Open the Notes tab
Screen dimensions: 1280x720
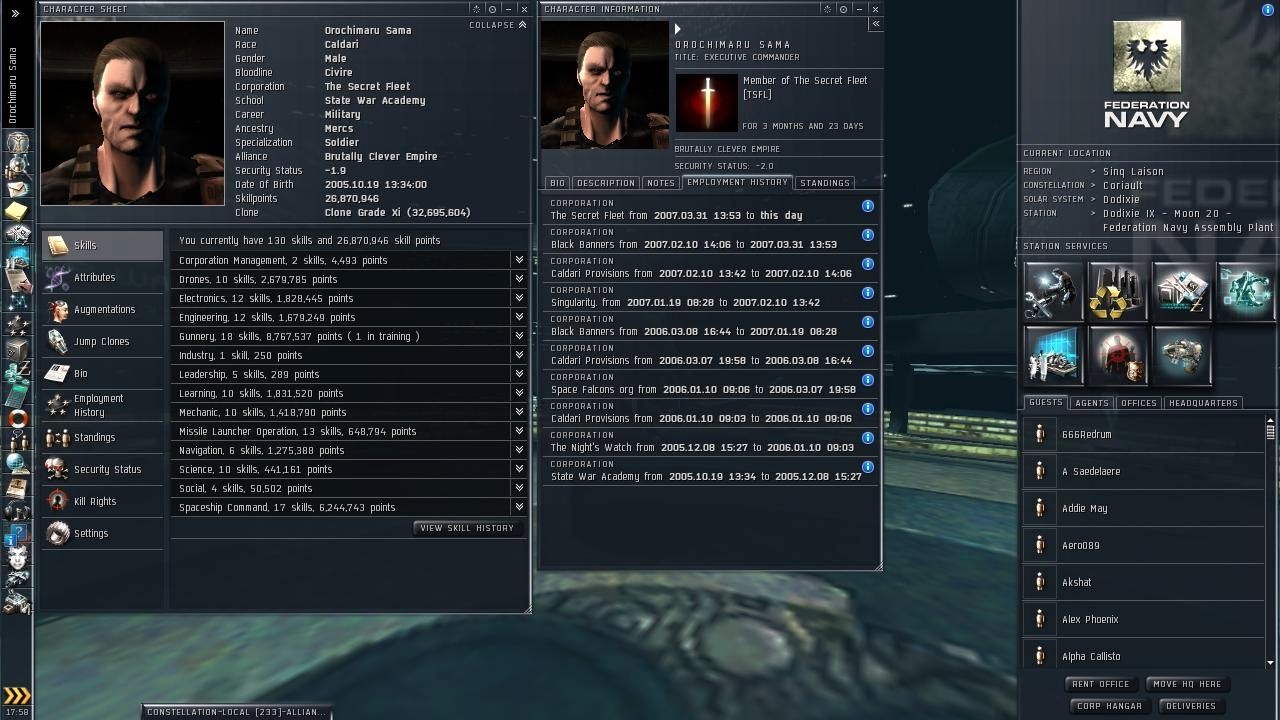click(660, 183)
